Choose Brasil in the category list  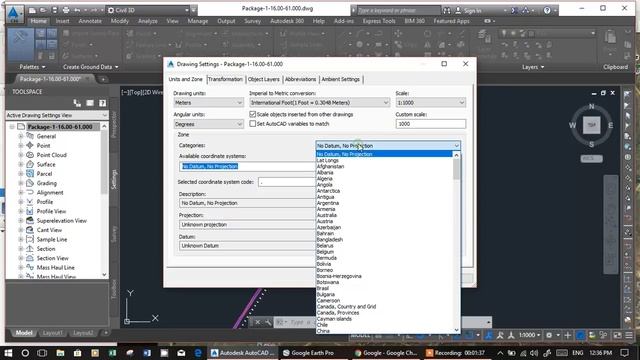coord(322,288)
